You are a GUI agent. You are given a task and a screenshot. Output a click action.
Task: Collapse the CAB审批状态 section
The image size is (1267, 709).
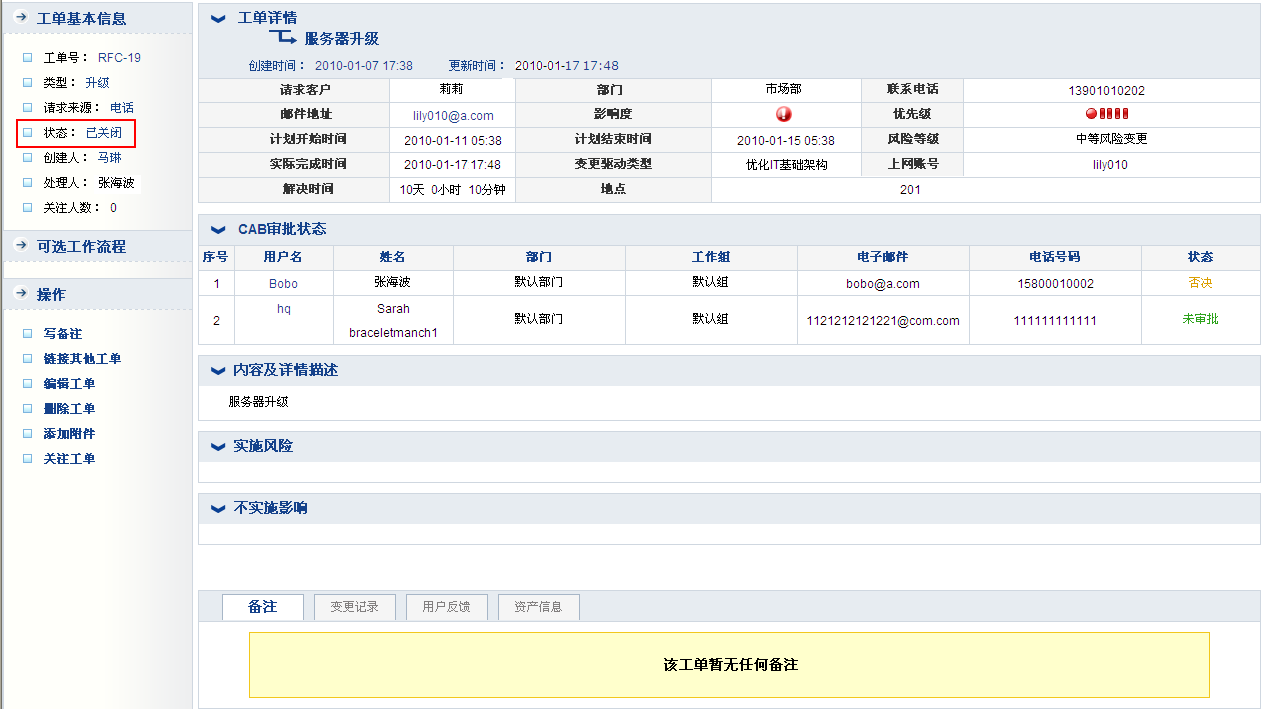pyautogui.click(x=218, y=229)
